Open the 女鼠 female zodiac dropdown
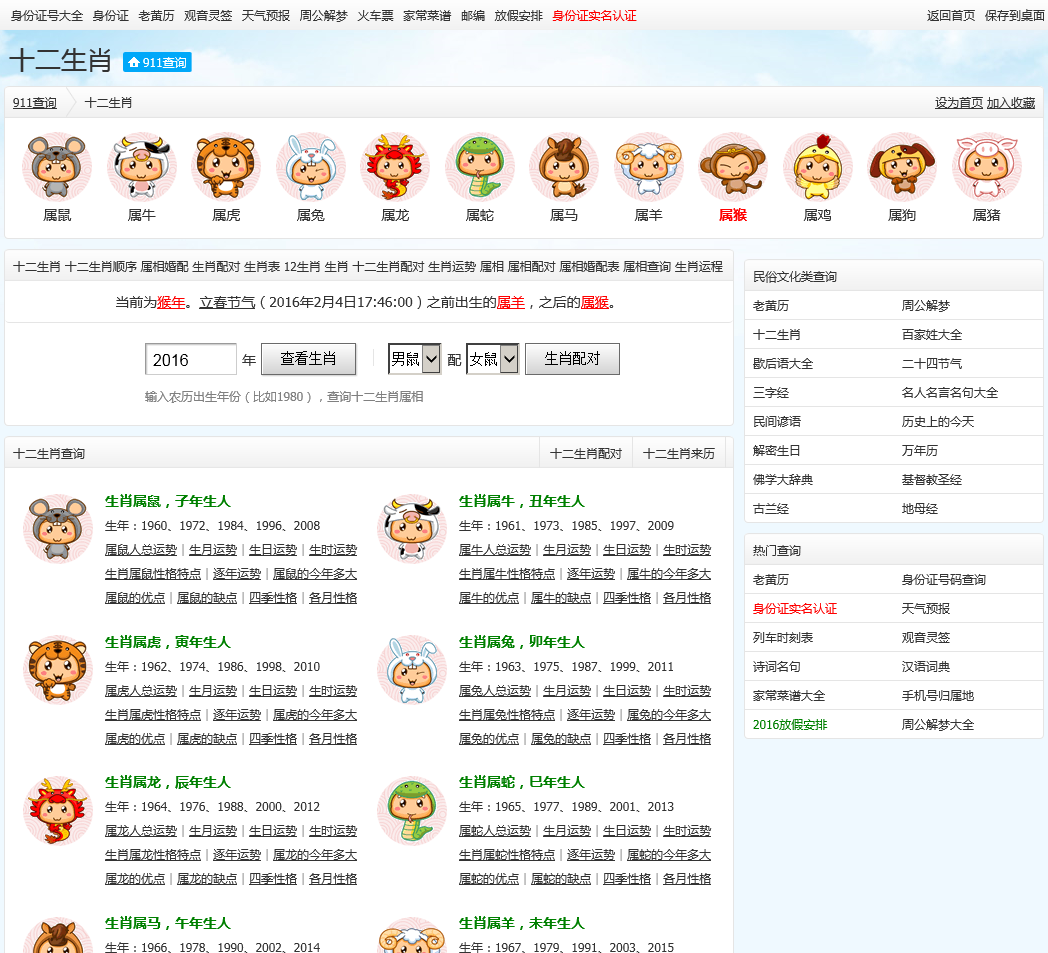The width and height of the screenshot is (1048, 953). tap(493, 359)
